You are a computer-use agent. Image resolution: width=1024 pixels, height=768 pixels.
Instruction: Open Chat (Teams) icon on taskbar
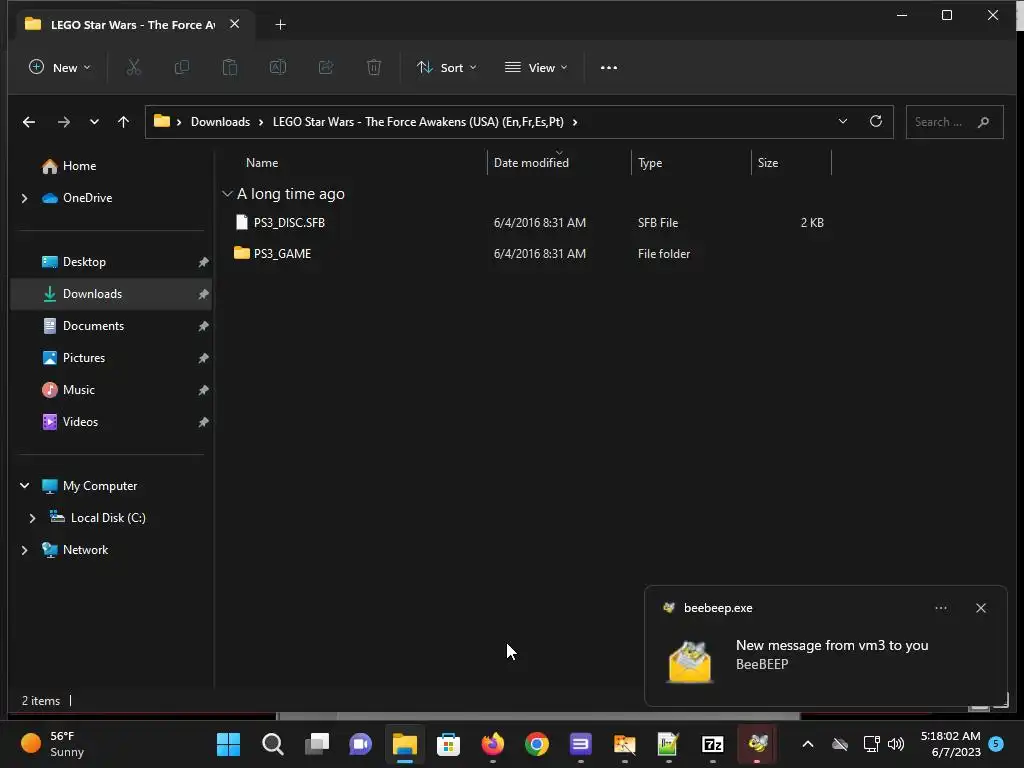[x=360, y=744]
